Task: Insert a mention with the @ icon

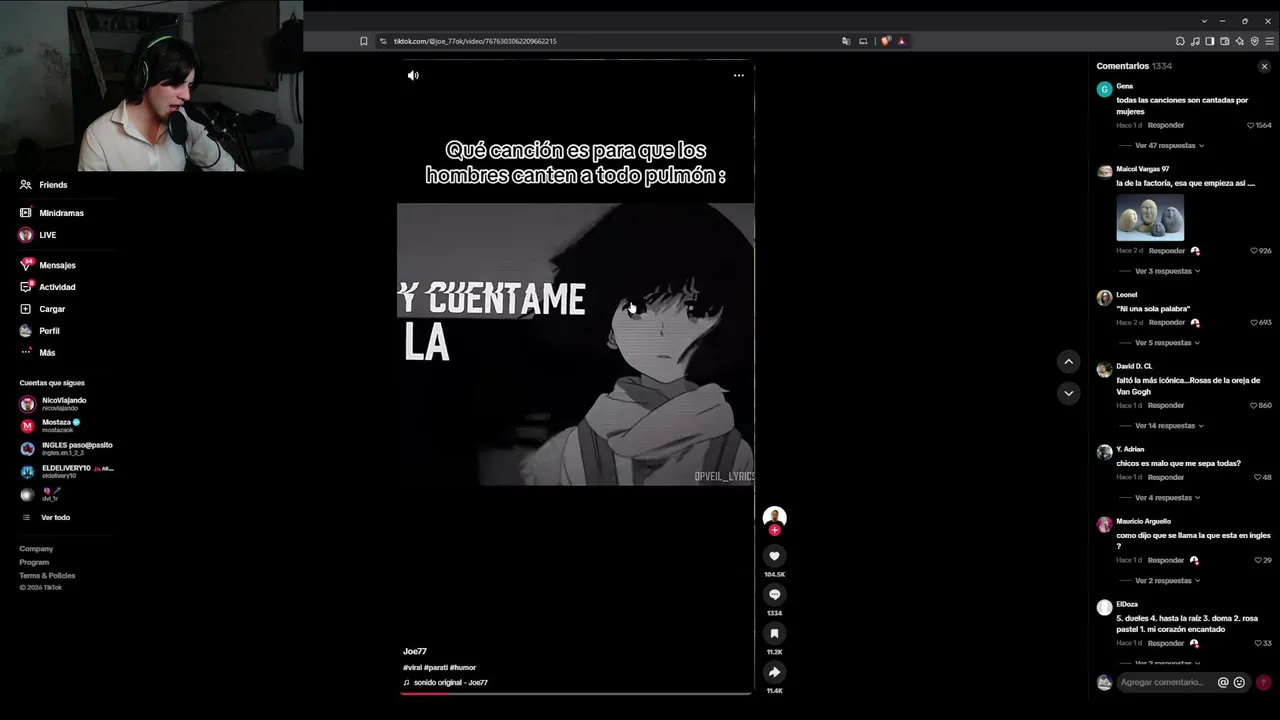Action: click(x=1222, y=683)
